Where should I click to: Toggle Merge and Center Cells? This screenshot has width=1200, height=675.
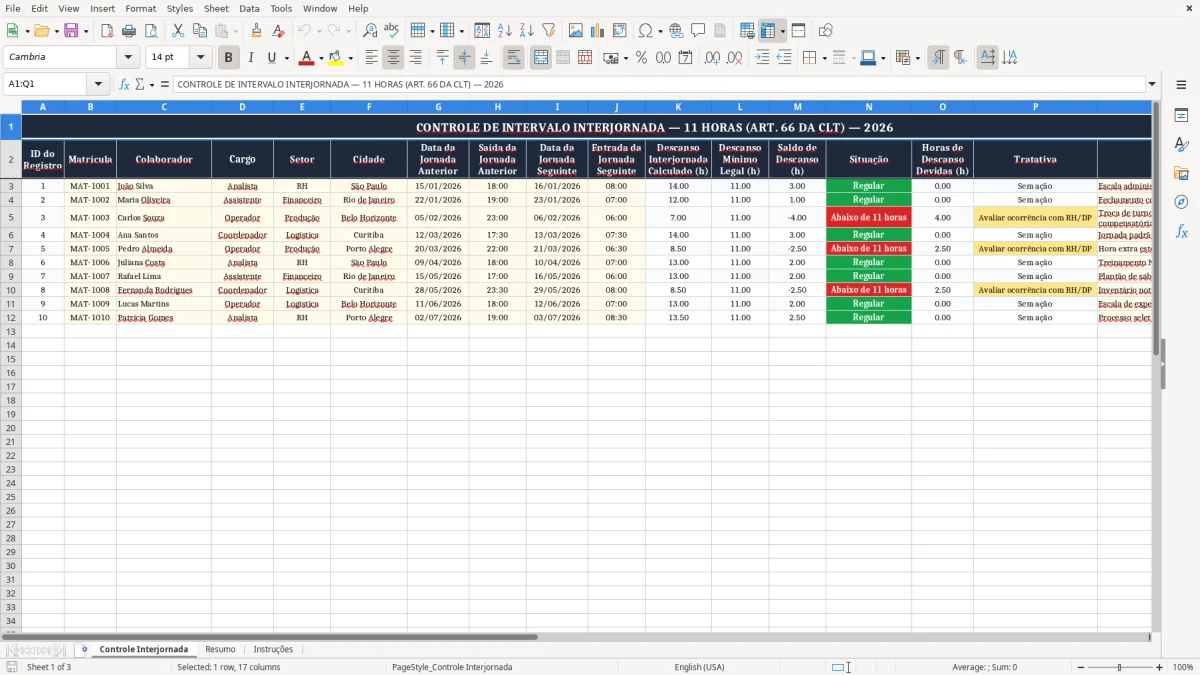pos(541,58)
